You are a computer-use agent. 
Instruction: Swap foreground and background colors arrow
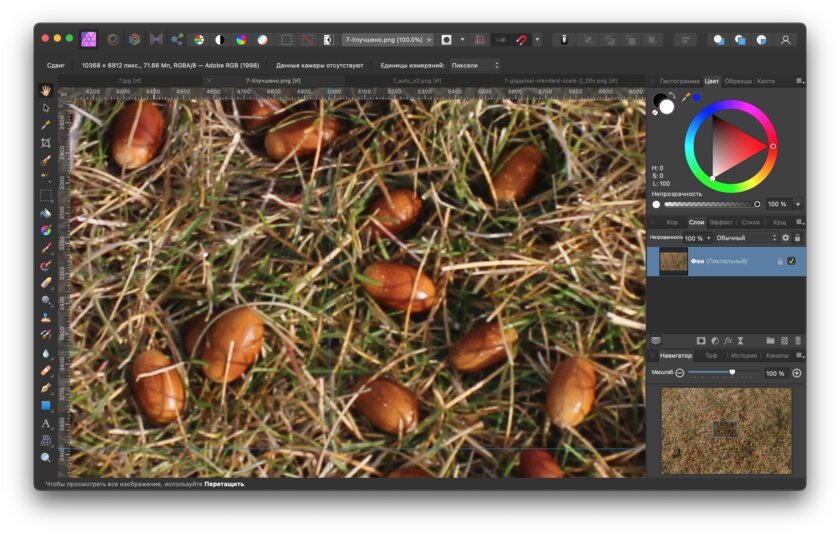(672, 95)
